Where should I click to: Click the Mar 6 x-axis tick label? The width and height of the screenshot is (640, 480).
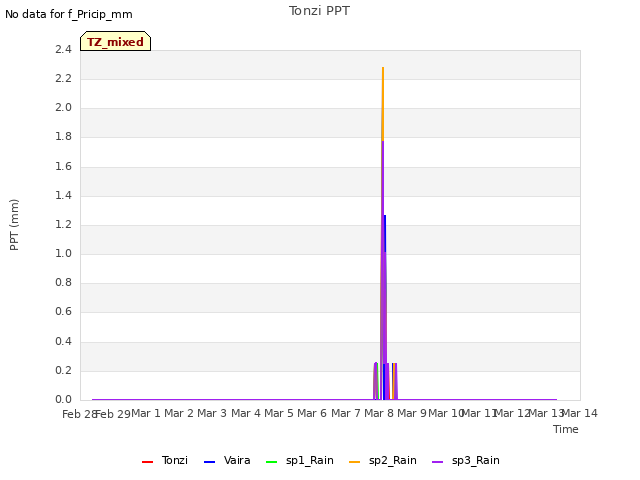click(312, 413)
